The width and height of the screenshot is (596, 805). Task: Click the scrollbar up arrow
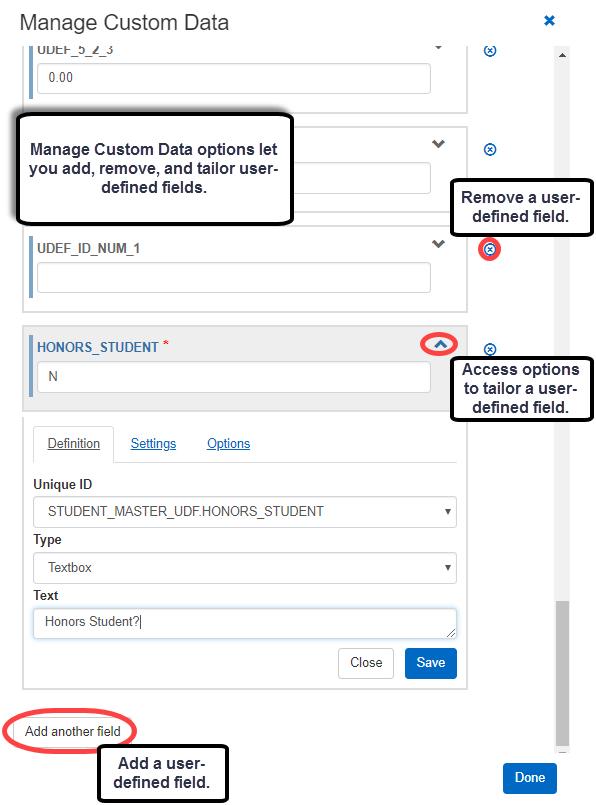(x=562, y=55)
